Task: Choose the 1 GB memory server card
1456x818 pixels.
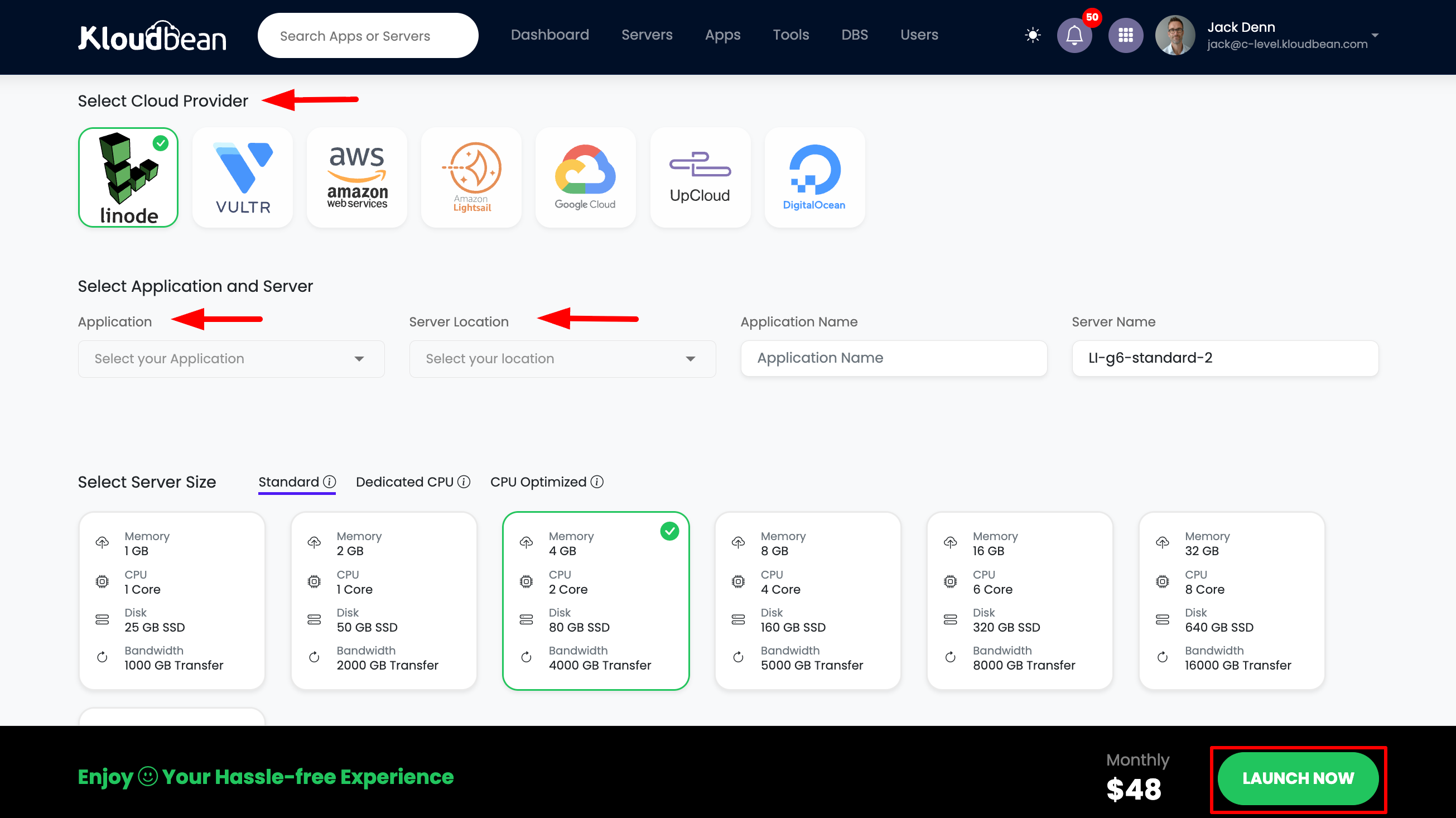Action: coord(172,601)
